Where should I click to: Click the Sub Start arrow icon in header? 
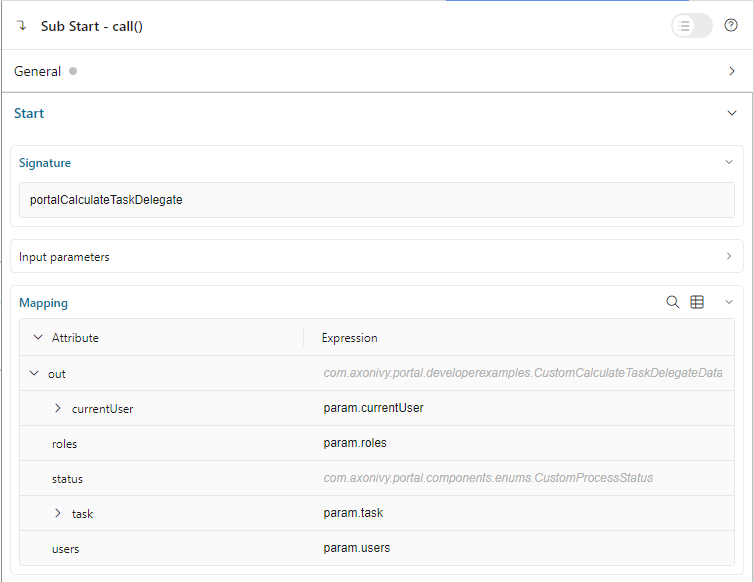[x=22, y=26]
